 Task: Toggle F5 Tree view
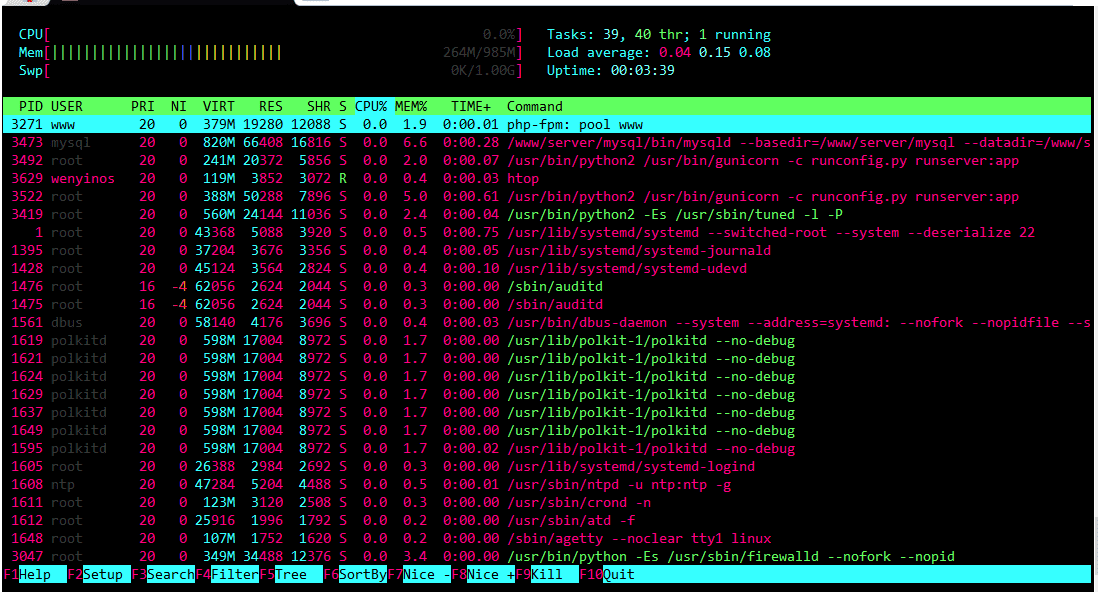point(291,575)
